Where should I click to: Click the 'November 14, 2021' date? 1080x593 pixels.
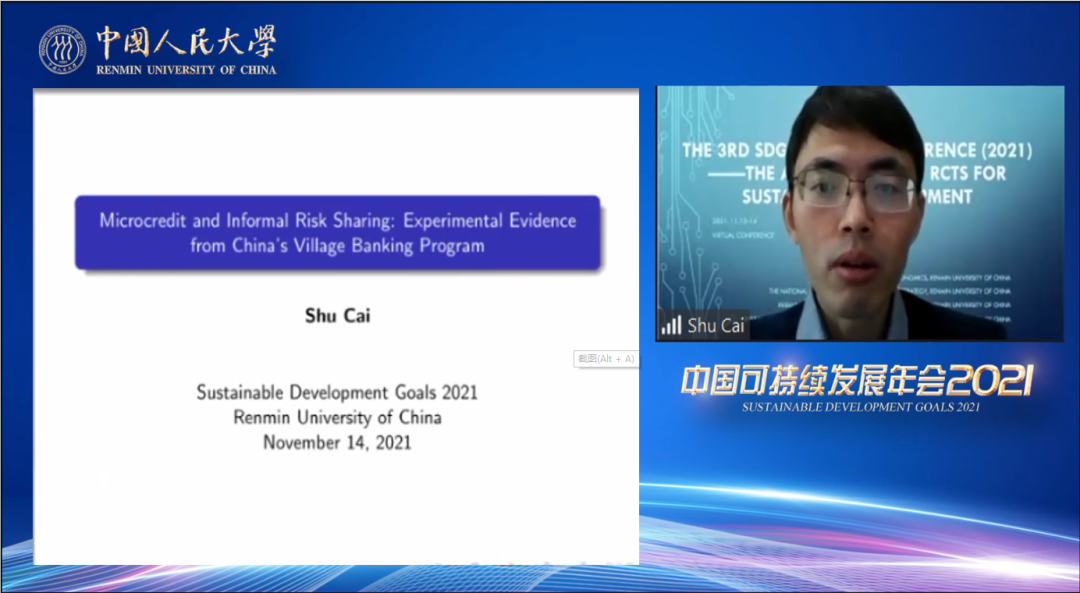337,442
